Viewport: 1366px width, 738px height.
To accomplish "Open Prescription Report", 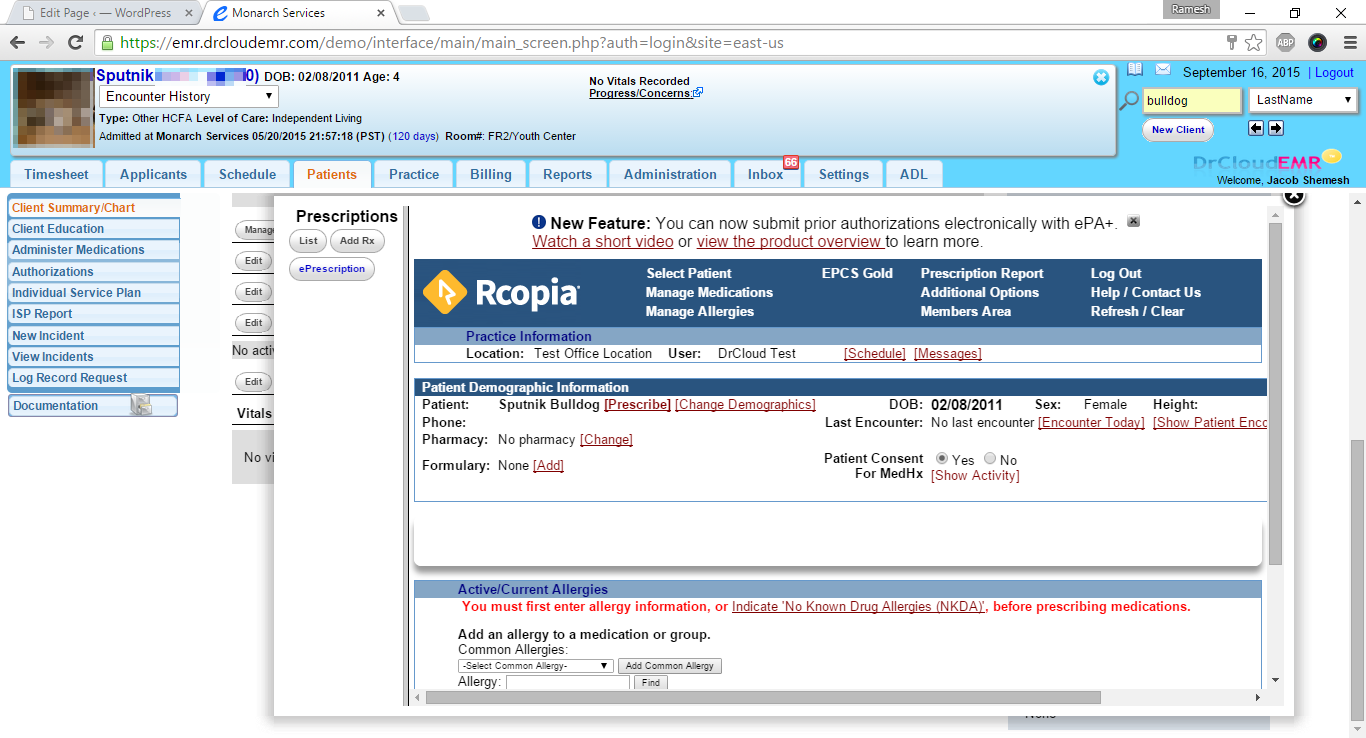I will click(982, 274).
